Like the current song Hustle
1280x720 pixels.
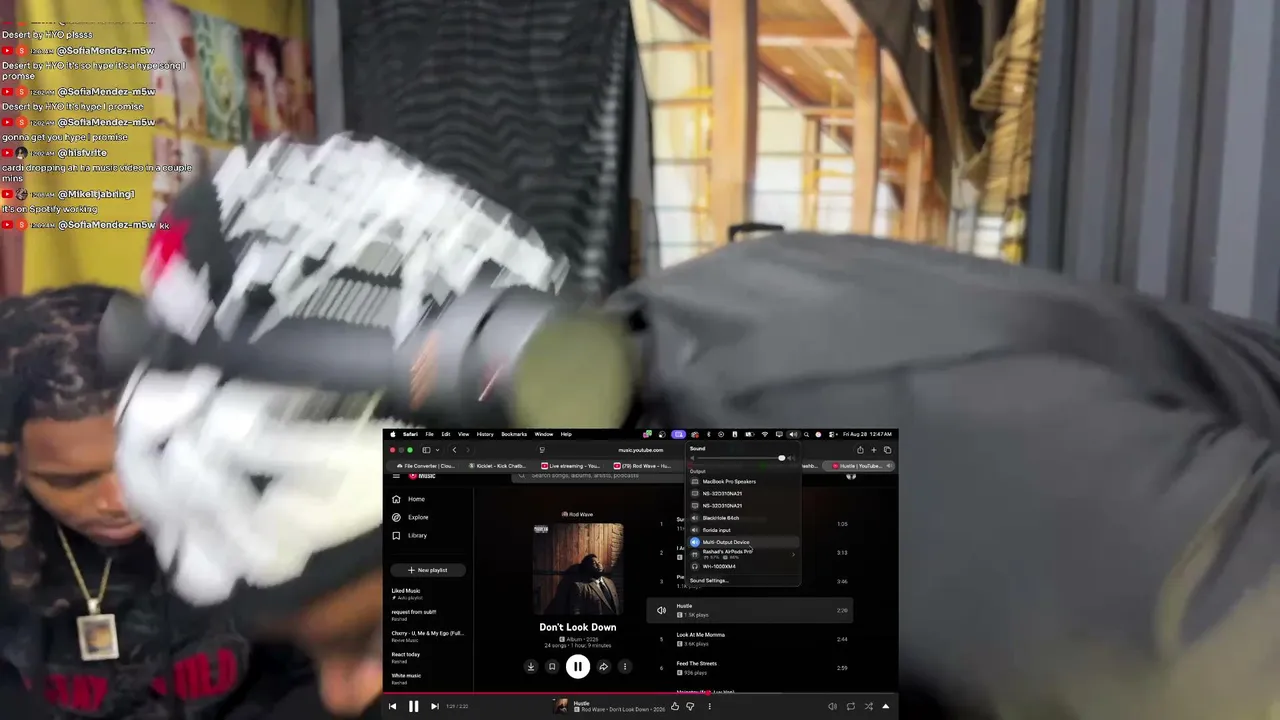coord(675,706)
